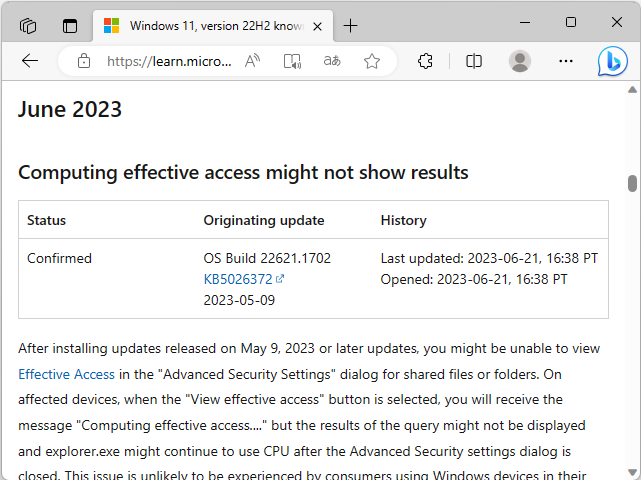
Task: Open a new browser tab
Action: point(350,25)
